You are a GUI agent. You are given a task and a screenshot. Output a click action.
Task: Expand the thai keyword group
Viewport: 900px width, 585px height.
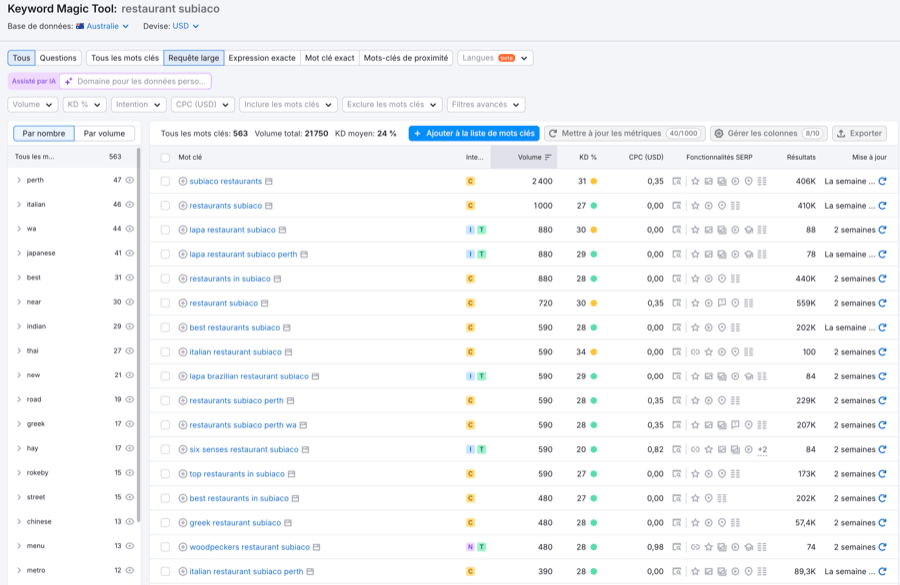(x=19, y=351)
